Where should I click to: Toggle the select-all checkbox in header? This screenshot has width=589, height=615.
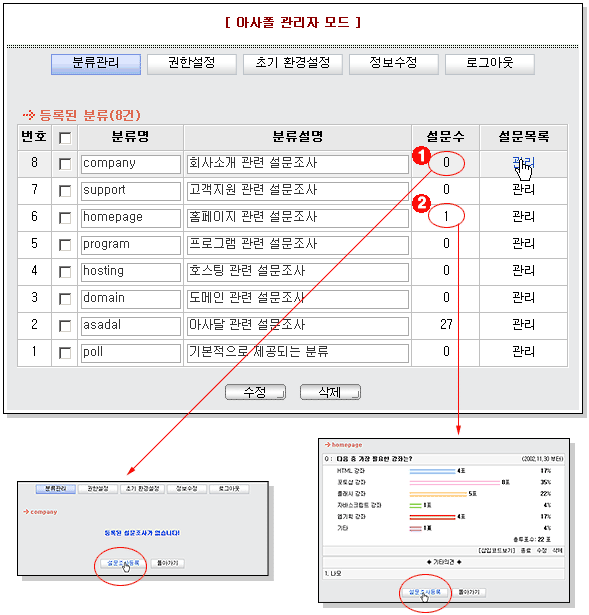tap(65, 138)
